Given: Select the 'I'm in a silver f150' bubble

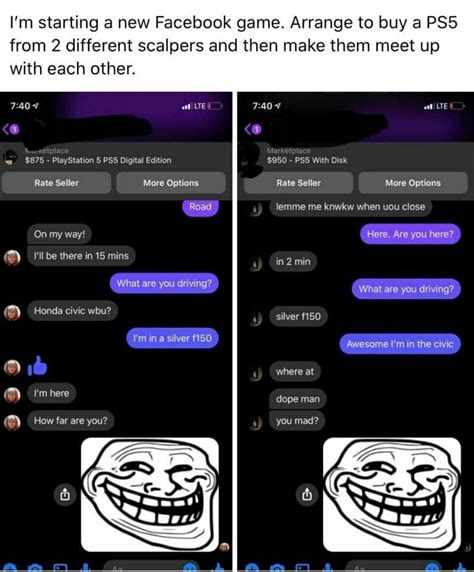Looking at the screenshot, I should pos(172,338).
